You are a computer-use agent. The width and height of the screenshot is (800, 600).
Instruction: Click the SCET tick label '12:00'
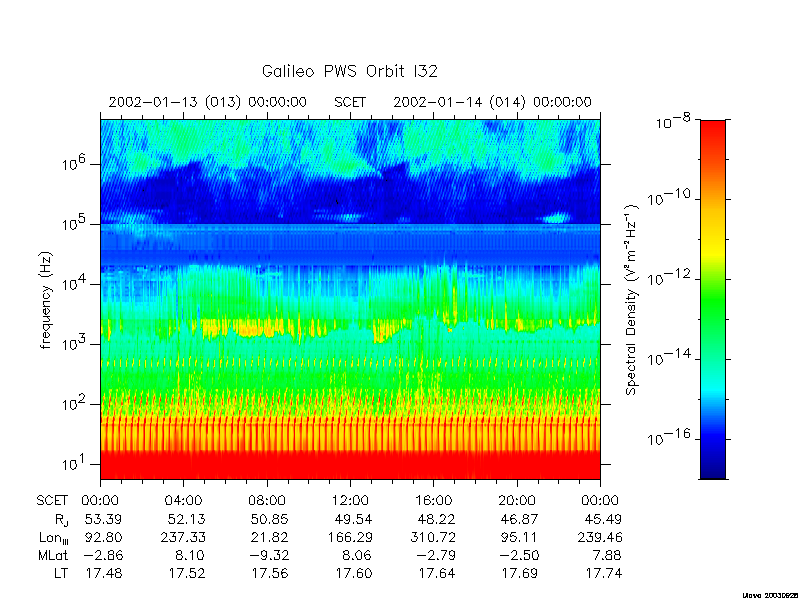[350, 501]
